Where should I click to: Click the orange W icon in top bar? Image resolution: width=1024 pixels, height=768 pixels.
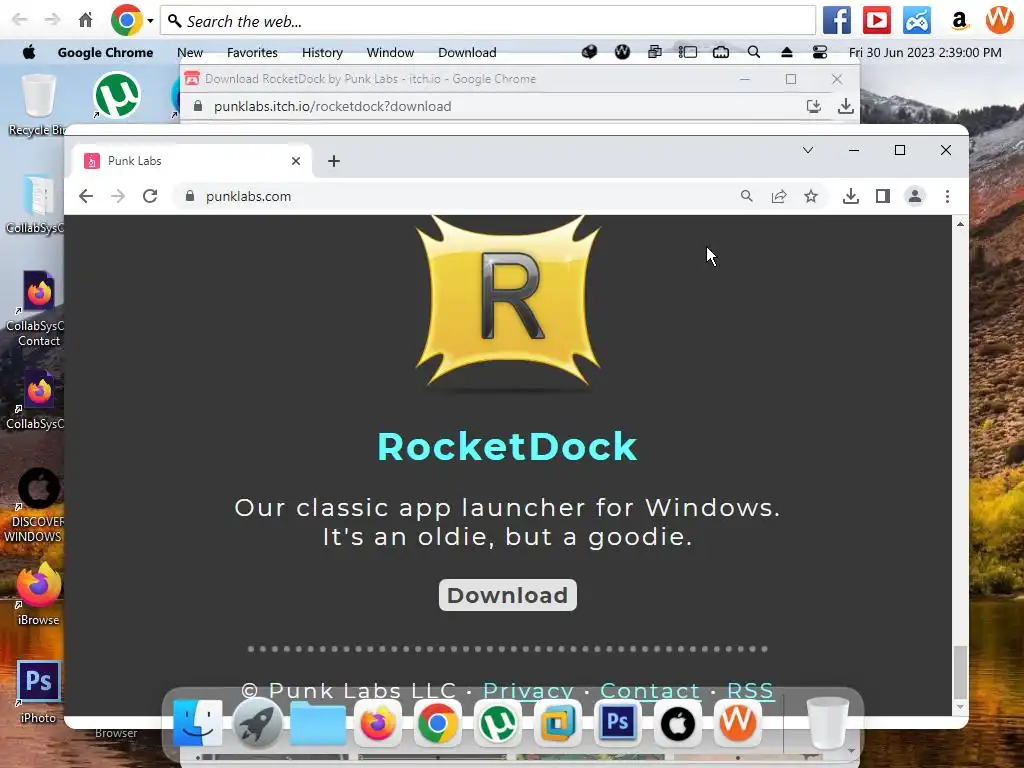[x=999, y=20]
